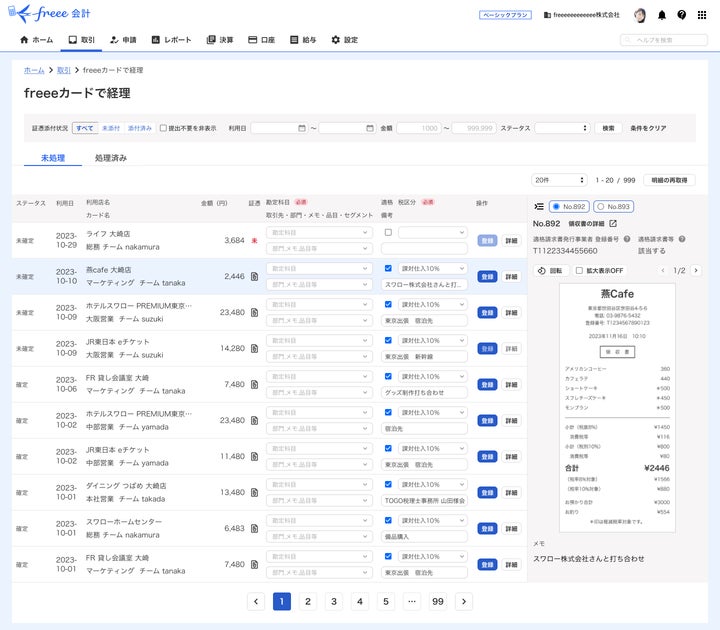Open the help question mark icon
Image resolution: width=720 pixels, height=630 pixels.
(682, 15)
